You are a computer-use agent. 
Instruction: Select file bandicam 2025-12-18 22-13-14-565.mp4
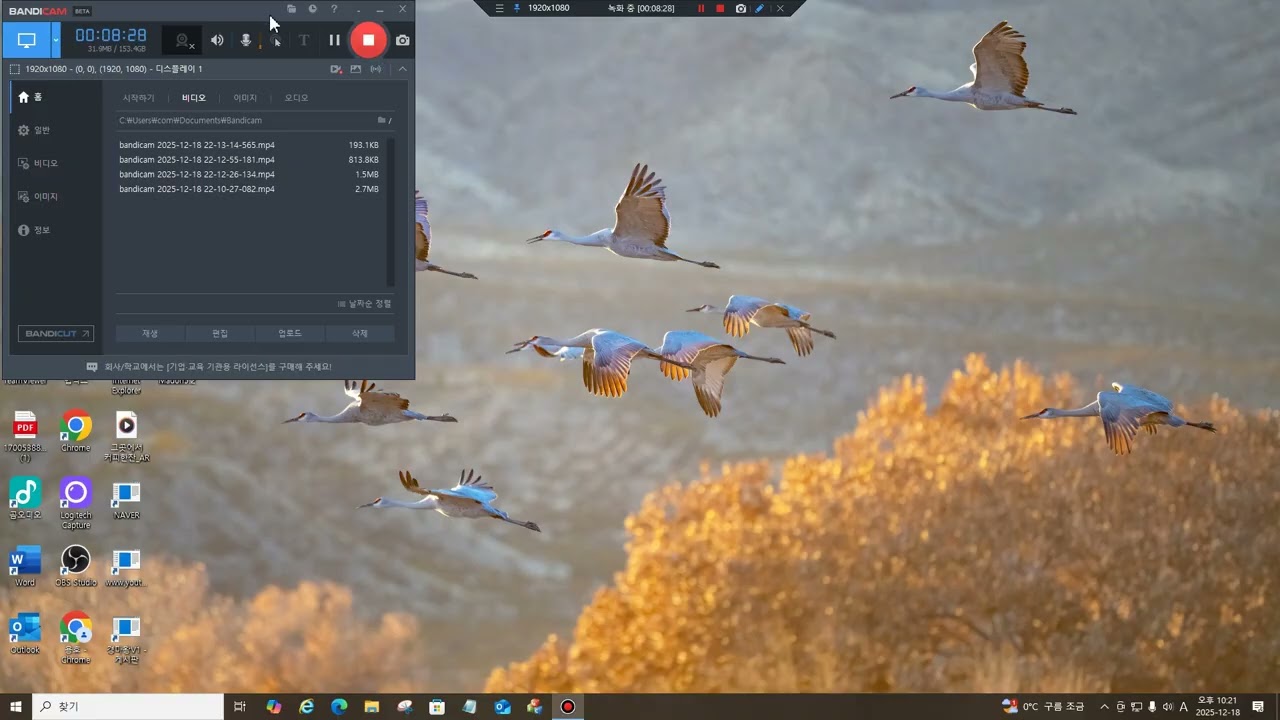tap(250, 145)
